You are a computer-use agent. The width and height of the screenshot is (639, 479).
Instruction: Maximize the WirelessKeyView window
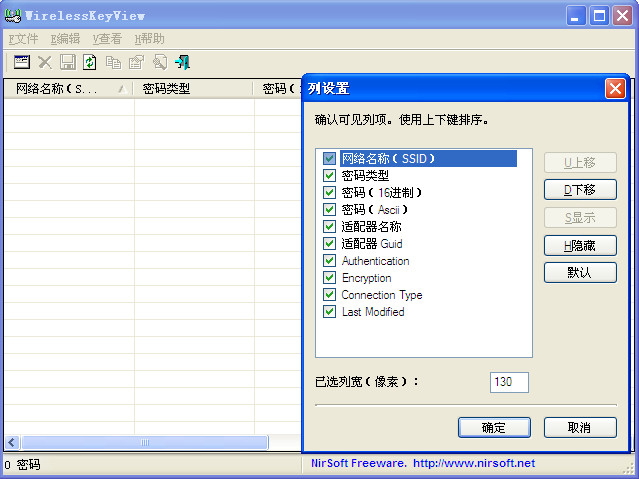tap(599, 16)
